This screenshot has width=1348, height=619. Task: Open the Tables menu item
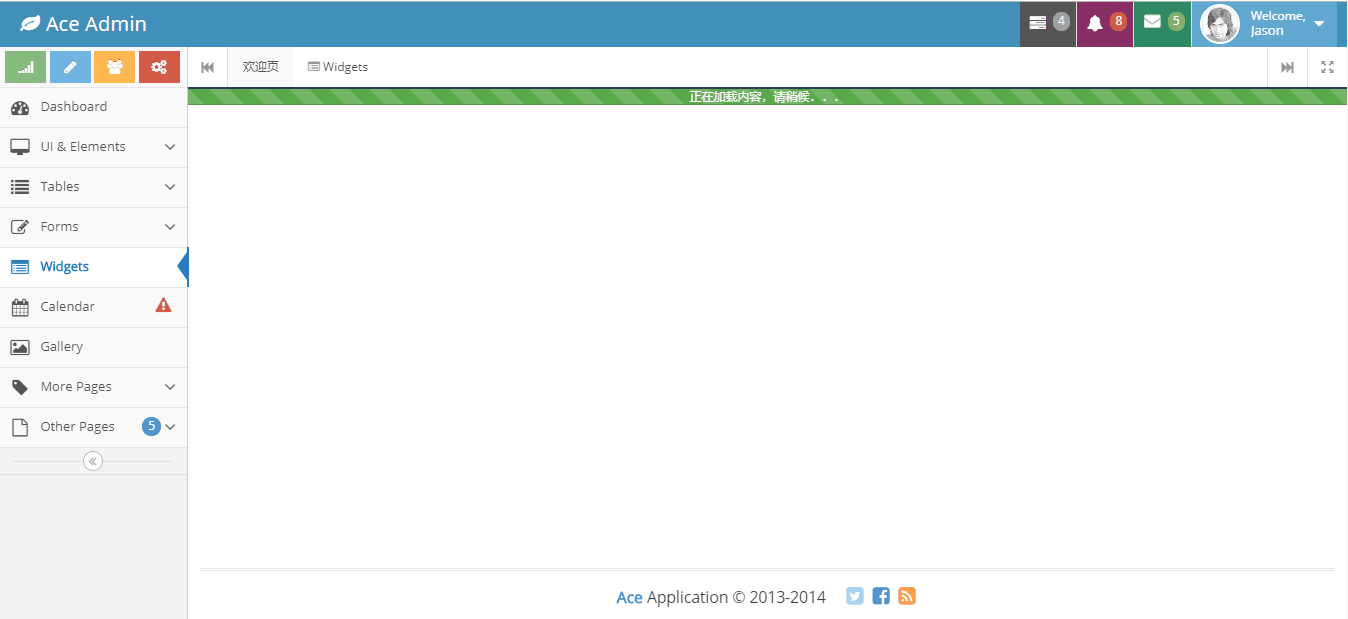coord(94,187)
